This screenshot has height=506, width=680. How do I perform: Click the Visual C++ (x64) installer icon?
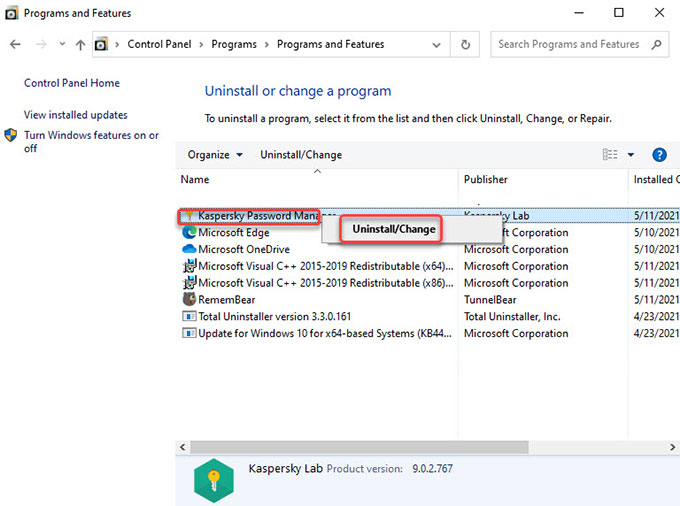pos(189,266)
